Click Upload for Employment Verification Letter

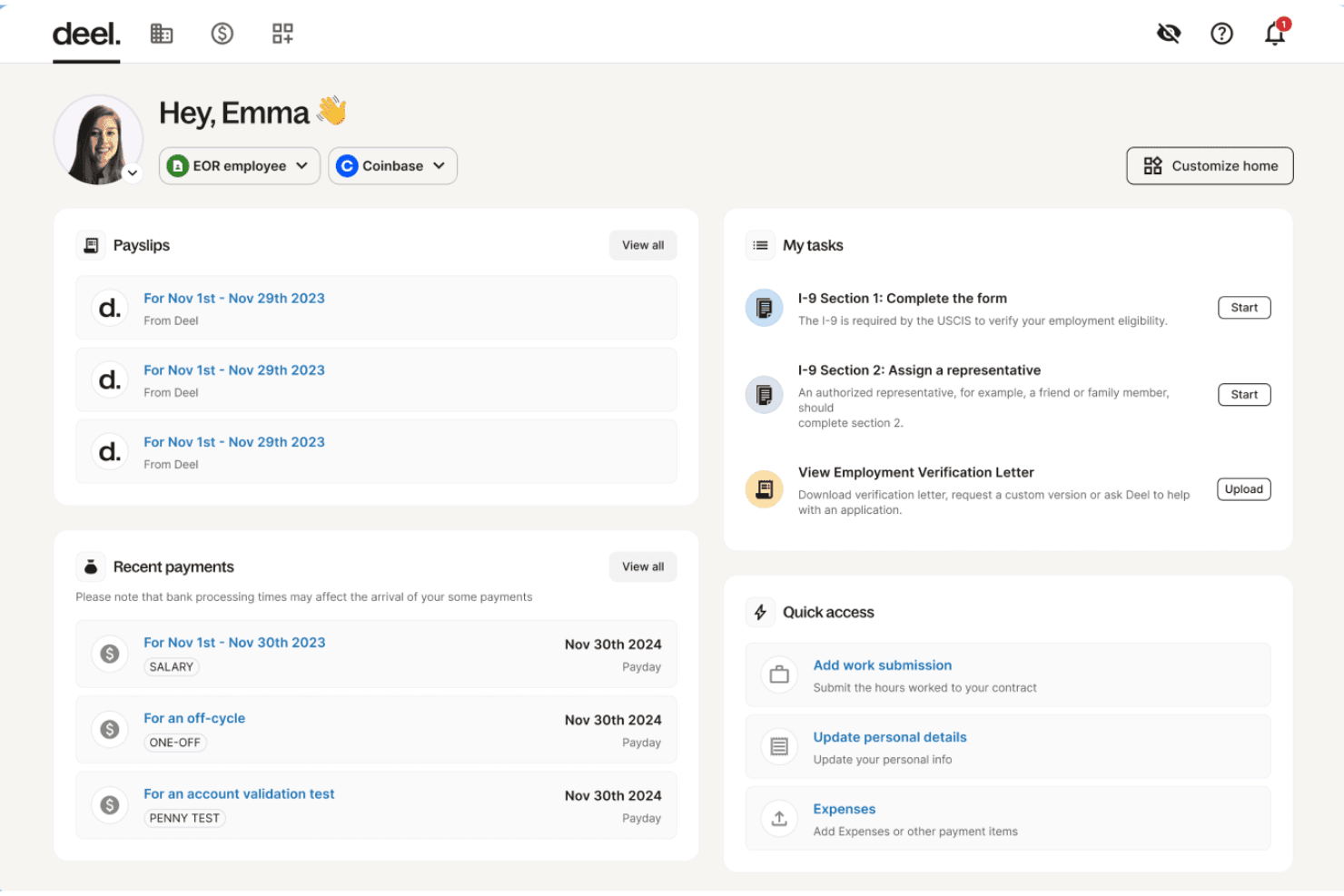[x=1244, y=489]
